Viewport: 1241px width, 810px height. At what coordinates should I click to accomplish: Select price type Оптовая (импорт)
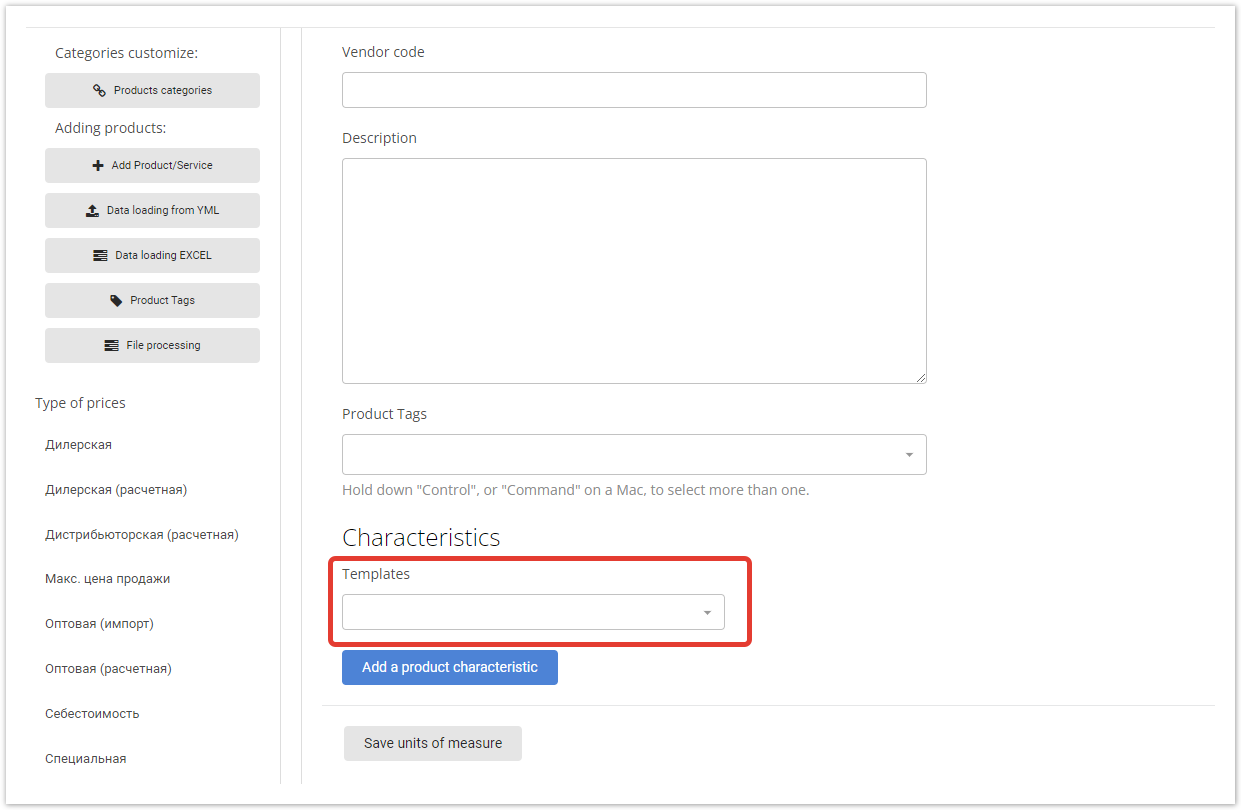coord(99,623)
